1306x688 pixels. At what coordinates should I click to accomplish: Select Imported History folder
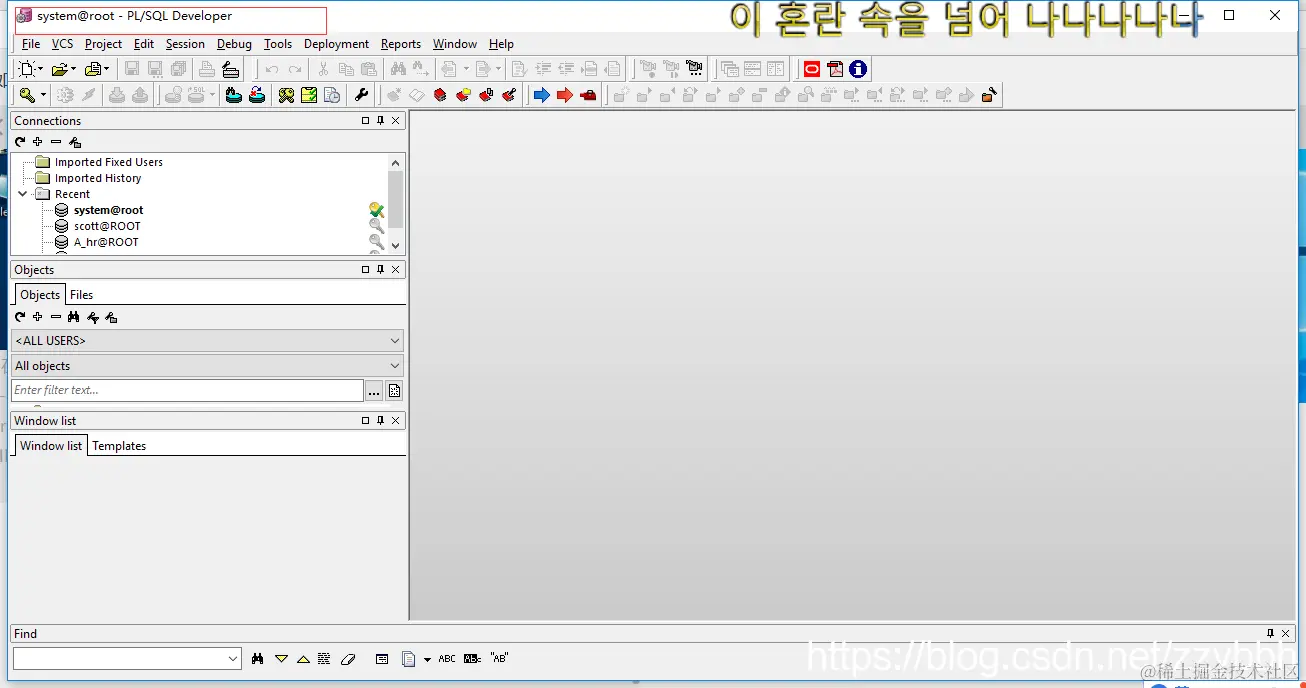click(98, 178)
